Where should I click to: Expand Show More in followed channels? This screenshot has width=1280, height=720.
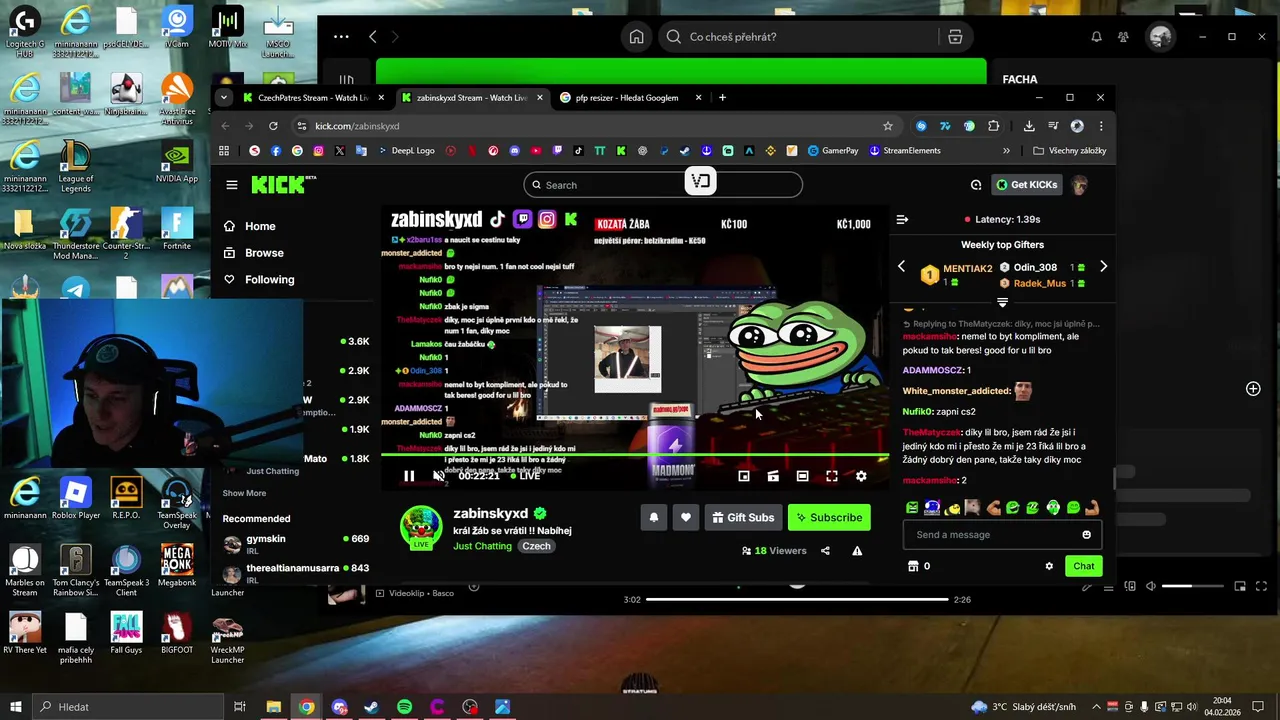[x=244, y=493]
